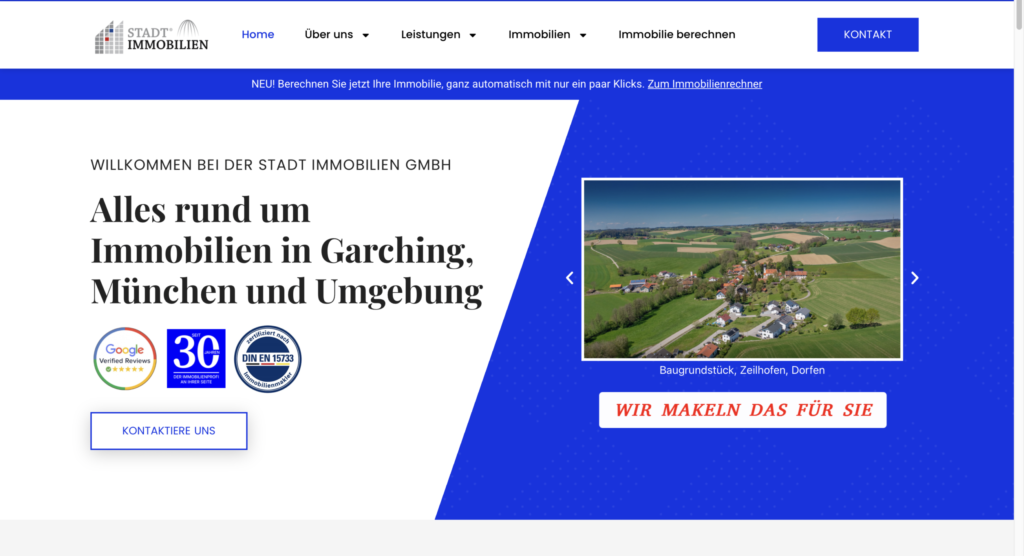1024x556 pixels.
Task: Open the Google Verified Reviews badge
Action: 125,359
